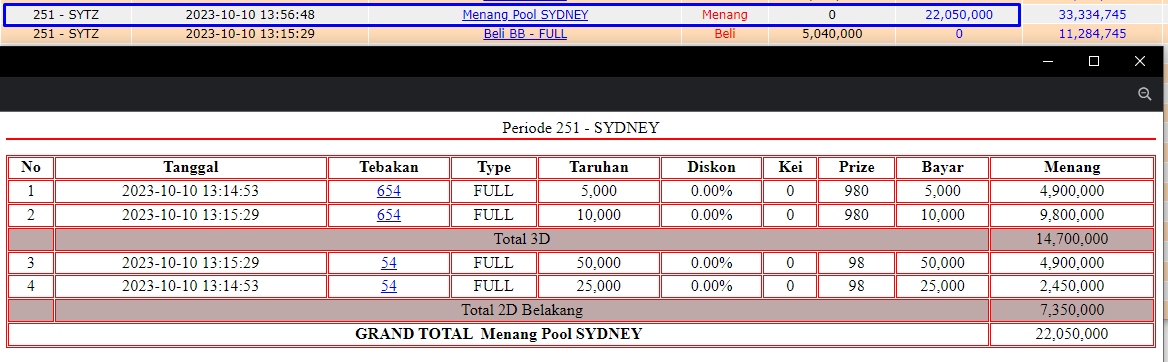The image size is (1168, 362).
Task: Click the Tanggal column header
Action: [191, 167]
